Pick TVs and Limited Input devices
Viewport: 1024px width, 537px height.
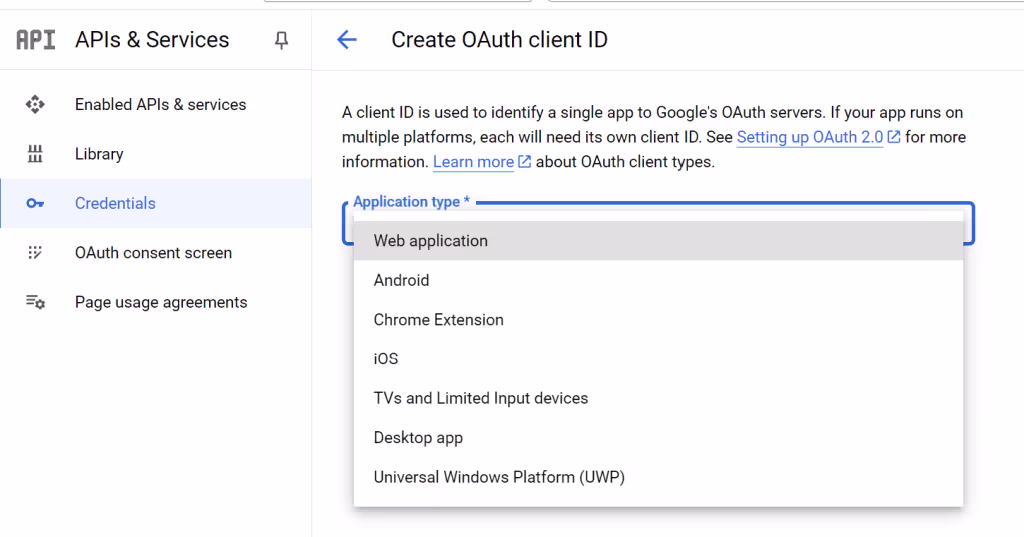pos(658,398)
